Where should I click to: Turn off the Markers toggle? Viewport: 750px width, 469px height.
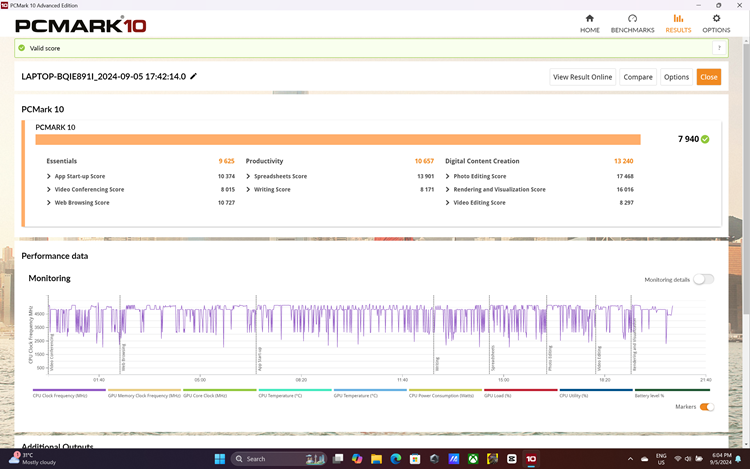click(x=706, y=407)
